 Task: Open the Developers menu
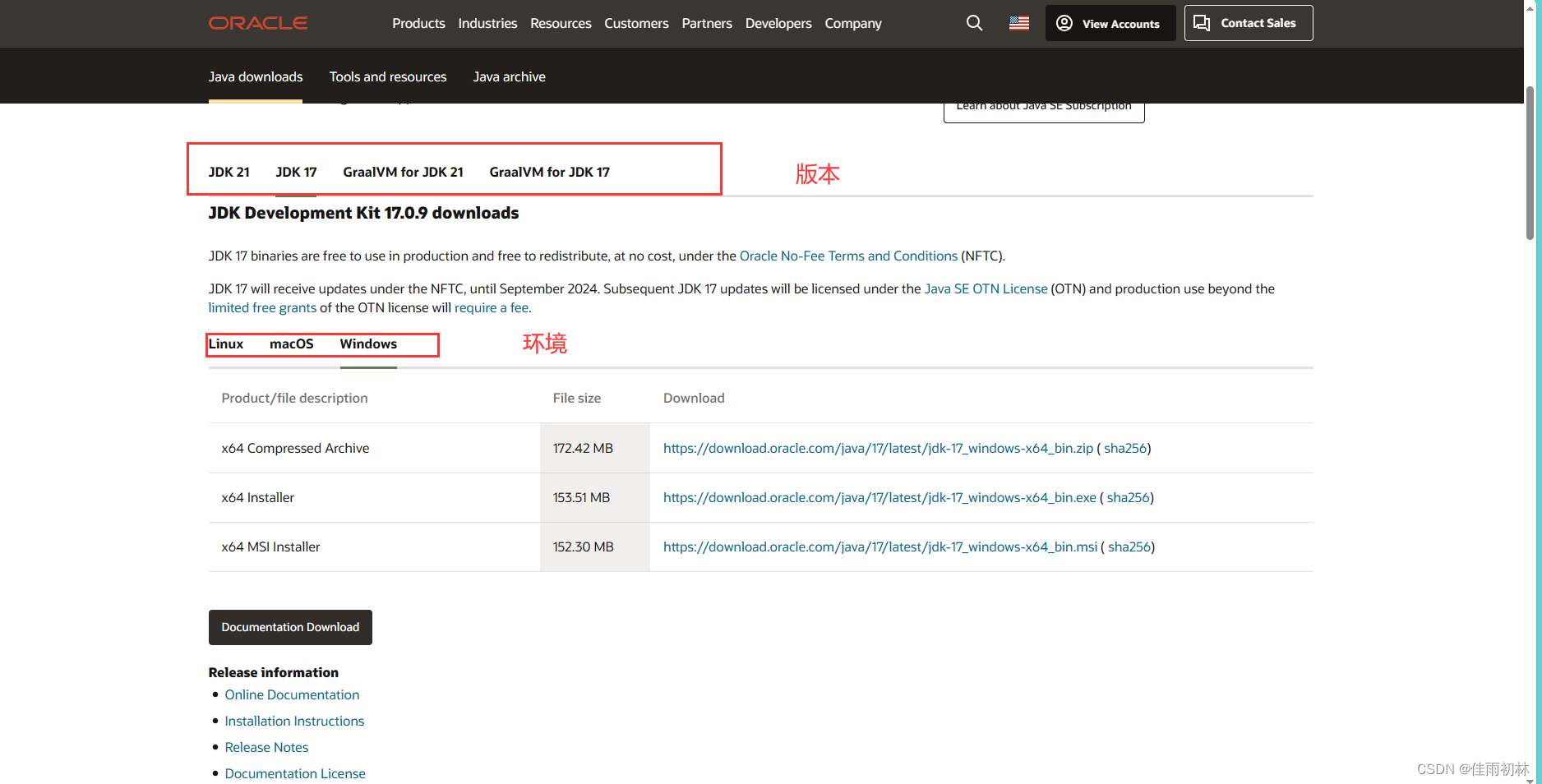pos(778,23)
